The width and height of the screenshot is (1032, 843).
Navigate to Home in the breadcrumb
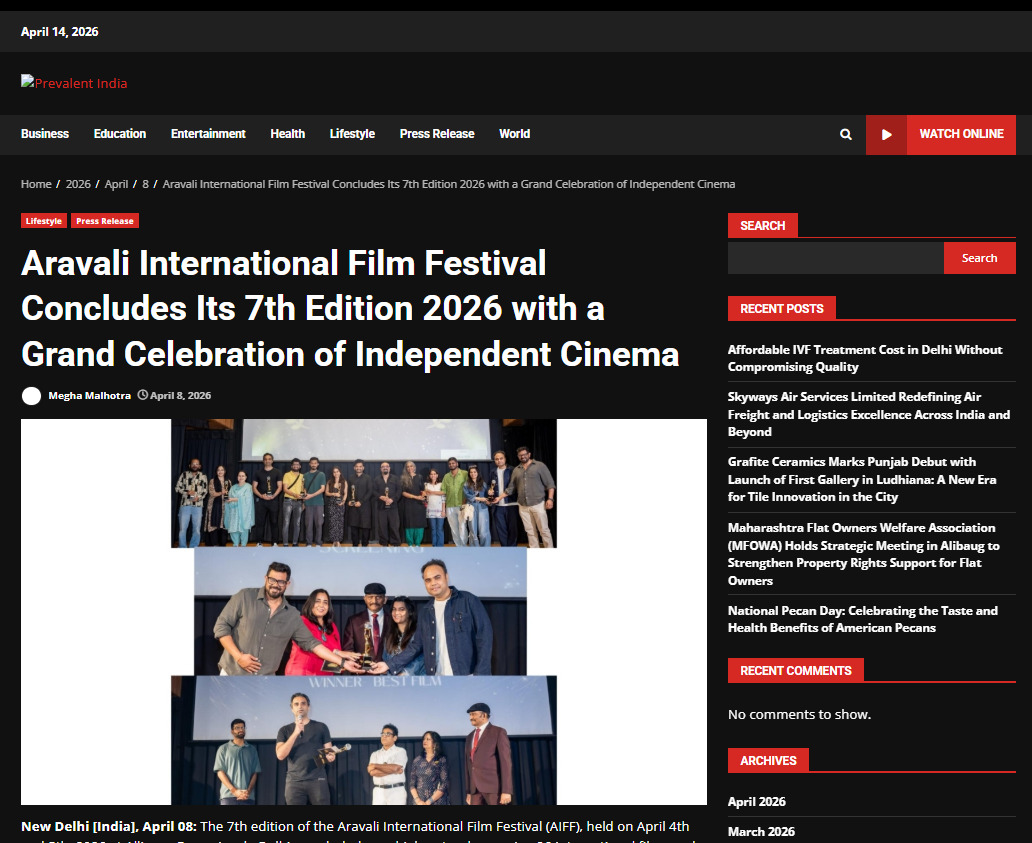click(36, 184)
